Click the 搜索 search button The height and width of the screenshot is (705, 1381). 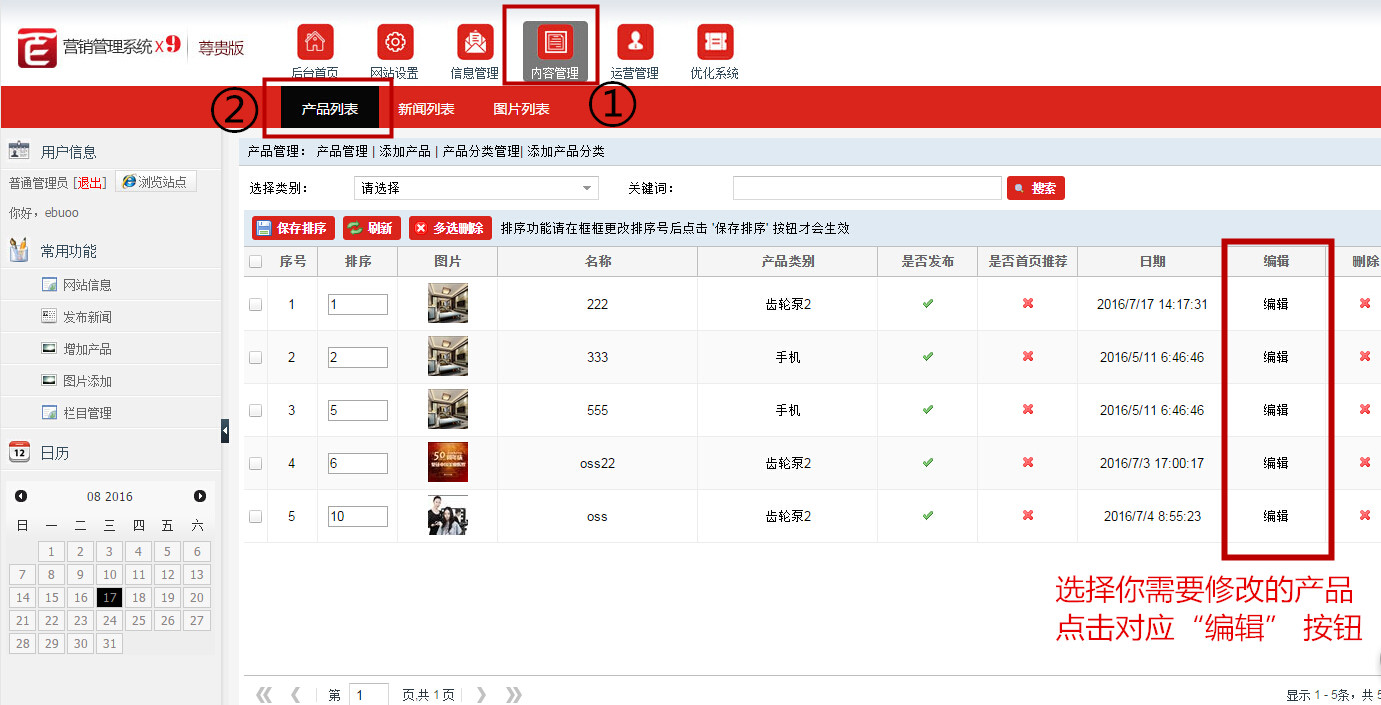click(x=1036, y=188)
